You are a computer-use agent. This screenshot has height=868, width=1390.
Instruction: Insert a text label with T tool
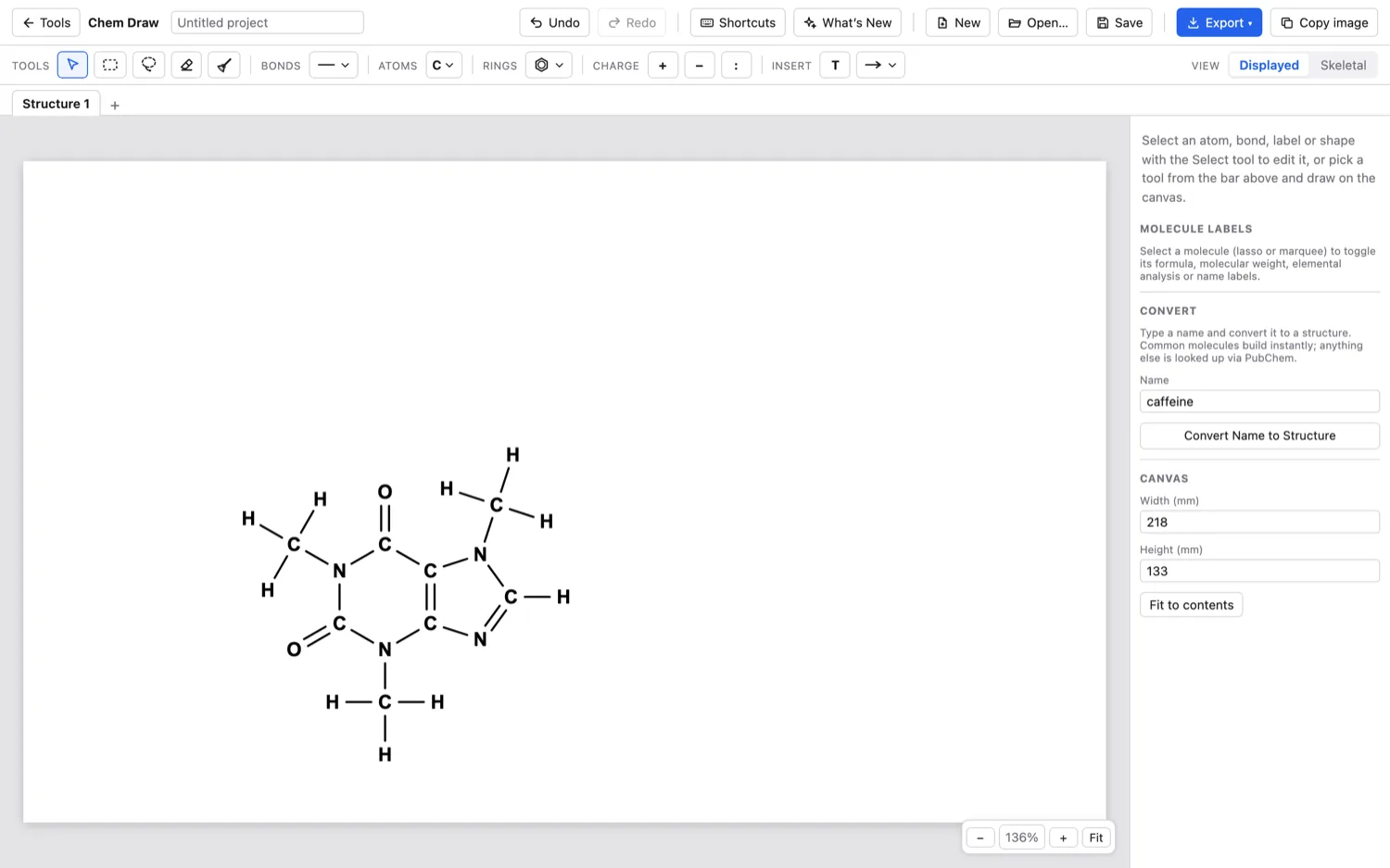click(x=835, y=65)
